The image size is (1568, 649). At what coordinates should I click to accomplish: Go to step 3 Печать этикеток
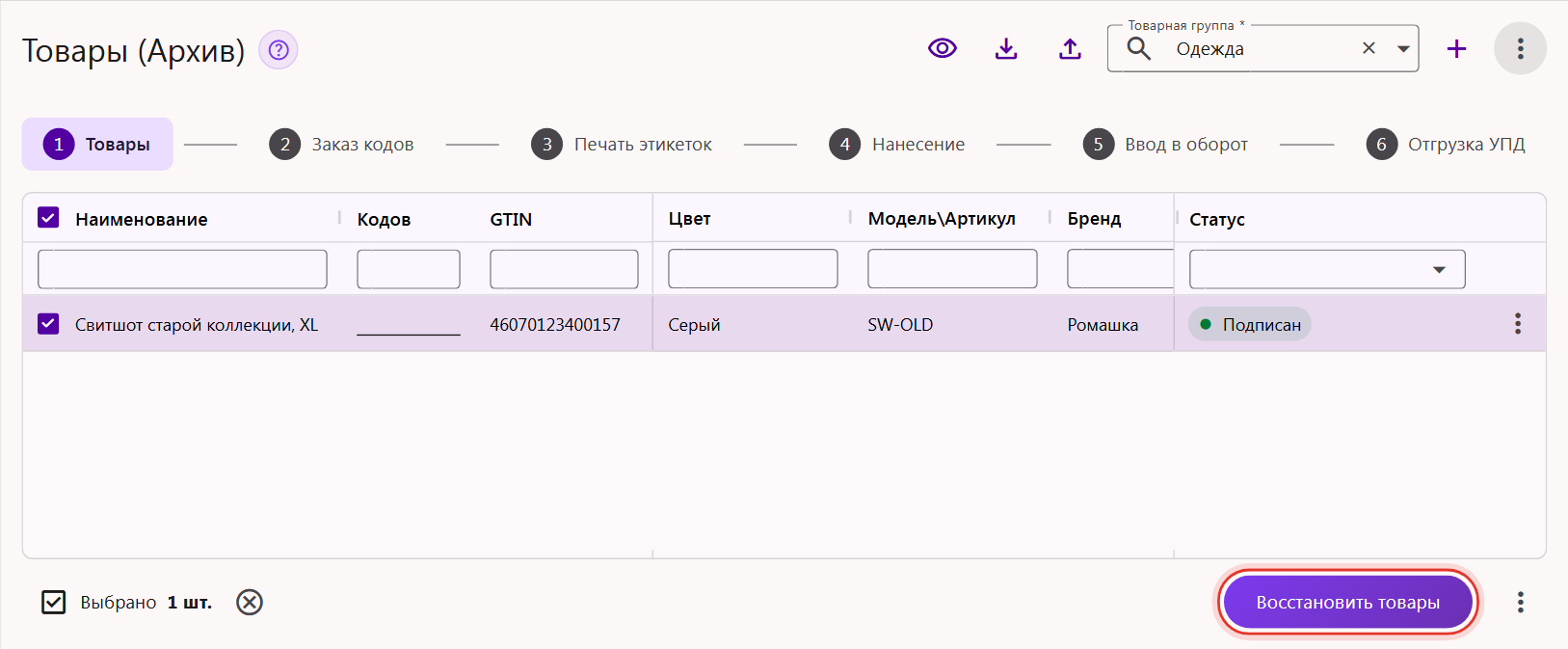point(622,145)
